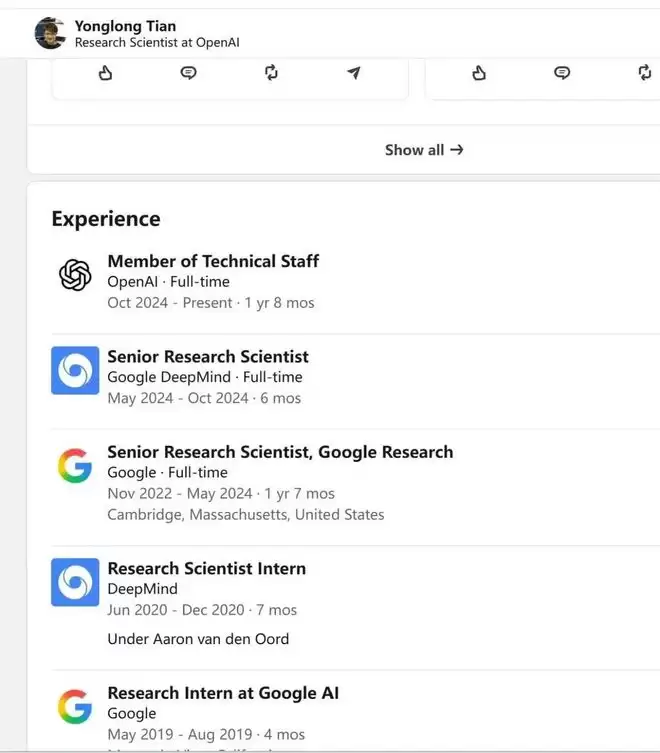Open the Google DeepMind logo for Senior Research Scientist

pyautogui.click(x=75, y=370)
